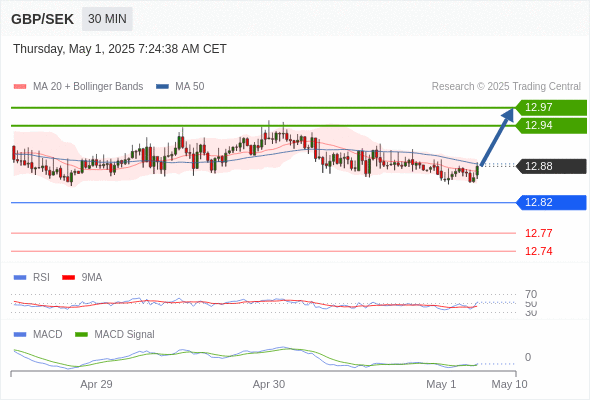Click the 12.74 red support label

538,251
